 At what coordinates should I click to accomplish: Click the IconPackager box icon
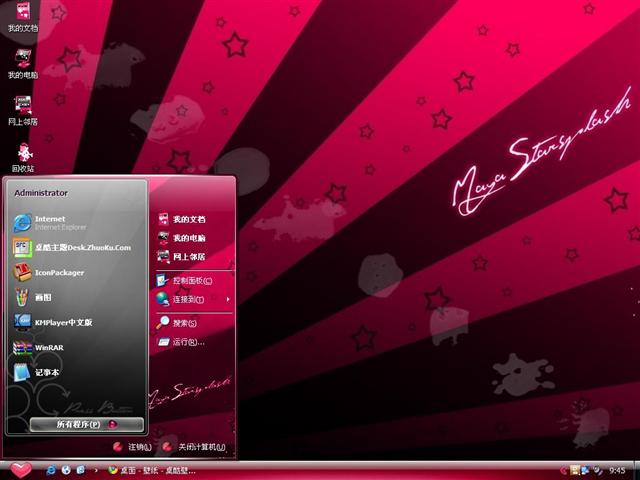[22, 272]
